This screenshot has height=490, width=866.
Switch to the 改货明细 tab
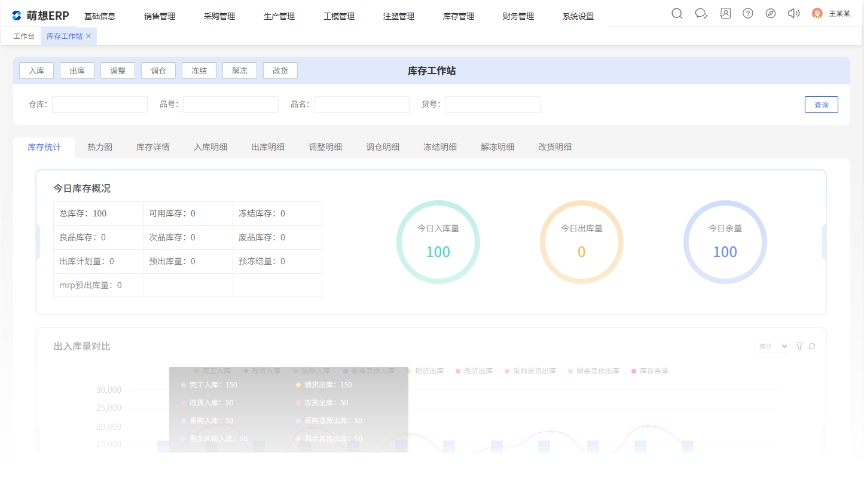[555, 147]
